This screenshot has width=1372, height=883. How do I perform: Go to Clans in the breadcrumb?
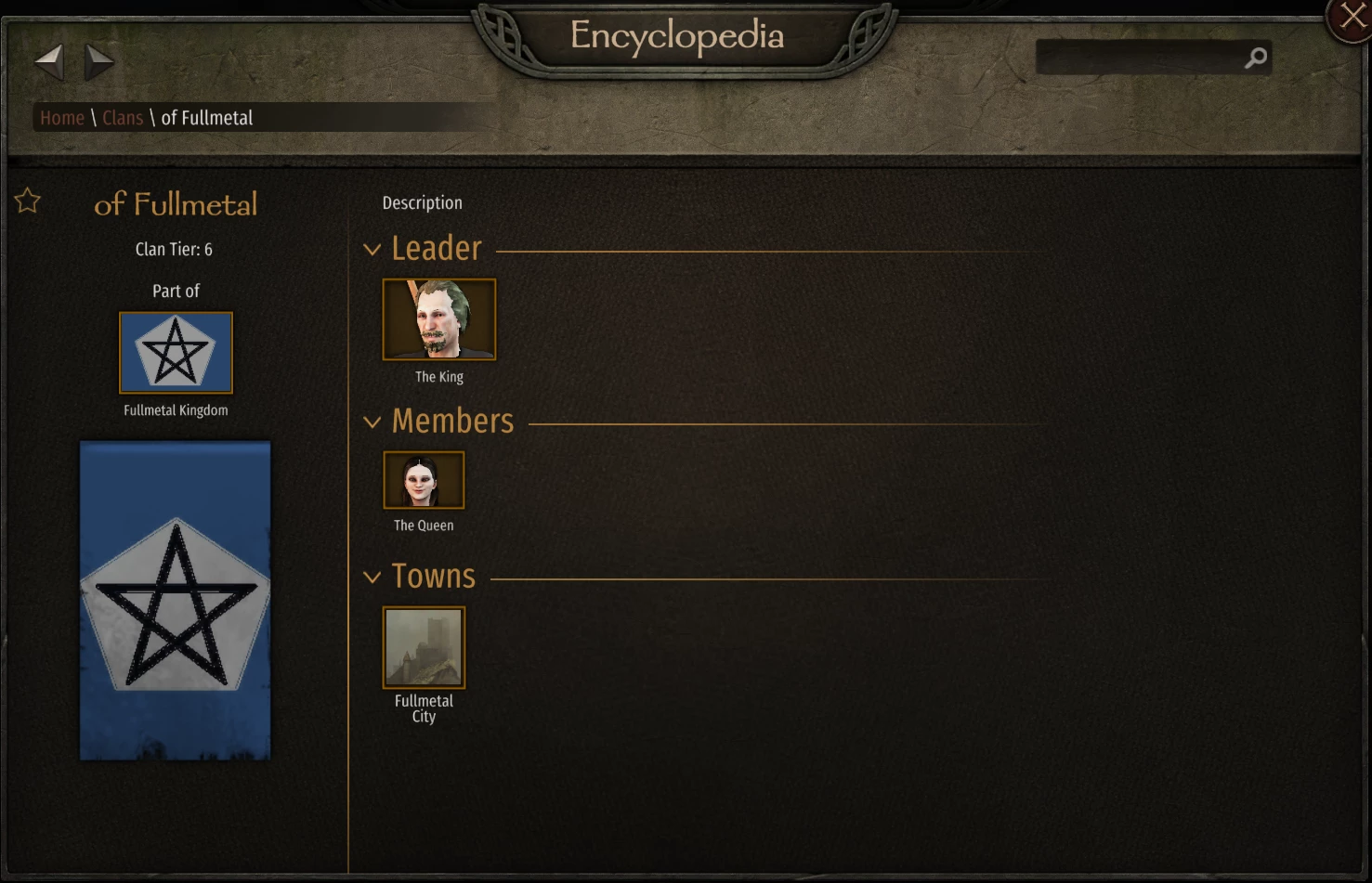tap(123, 118)
